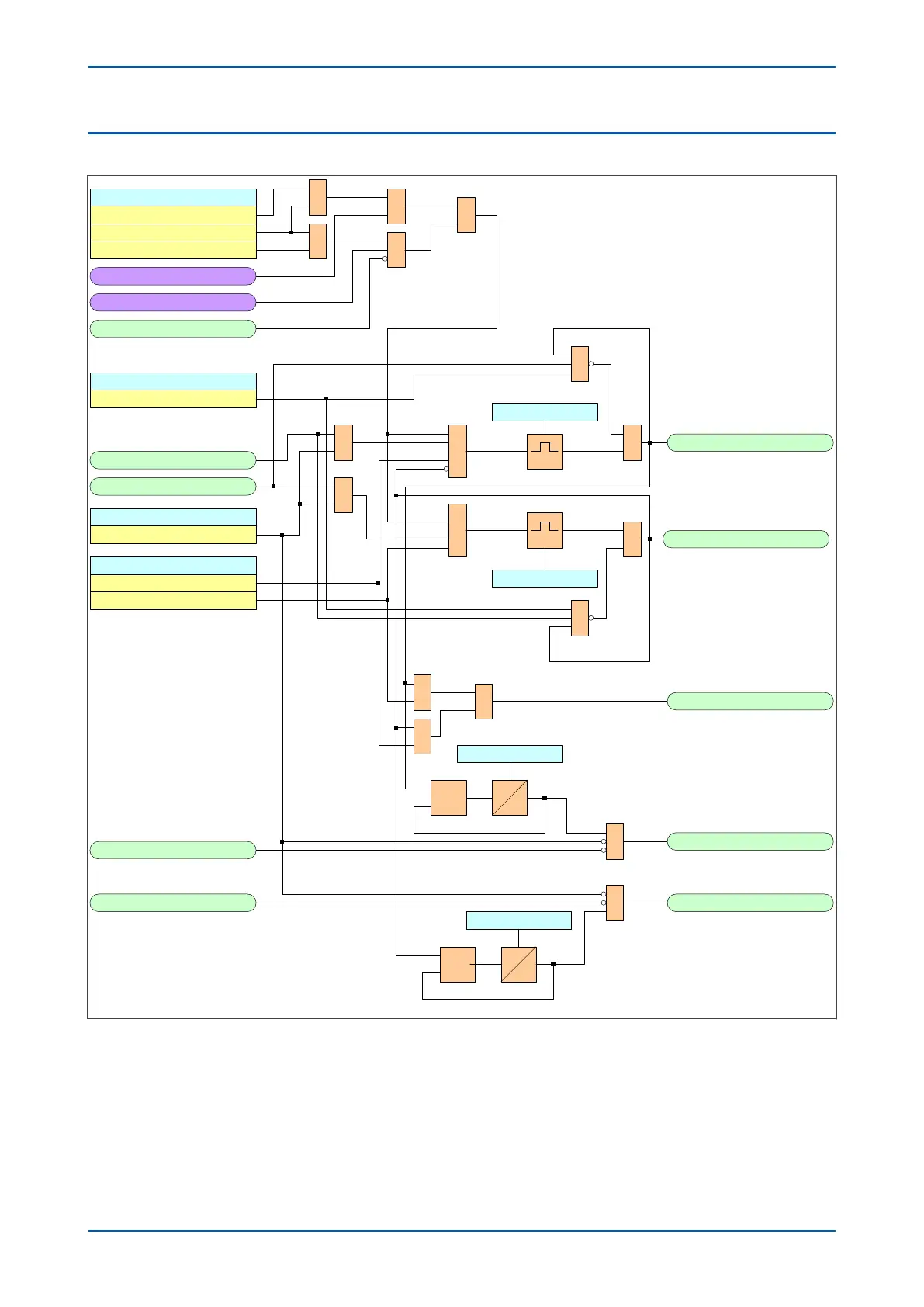Select the bottommost green input box on left
This screenshot has height=1307, width=924.
pos(173,903)
